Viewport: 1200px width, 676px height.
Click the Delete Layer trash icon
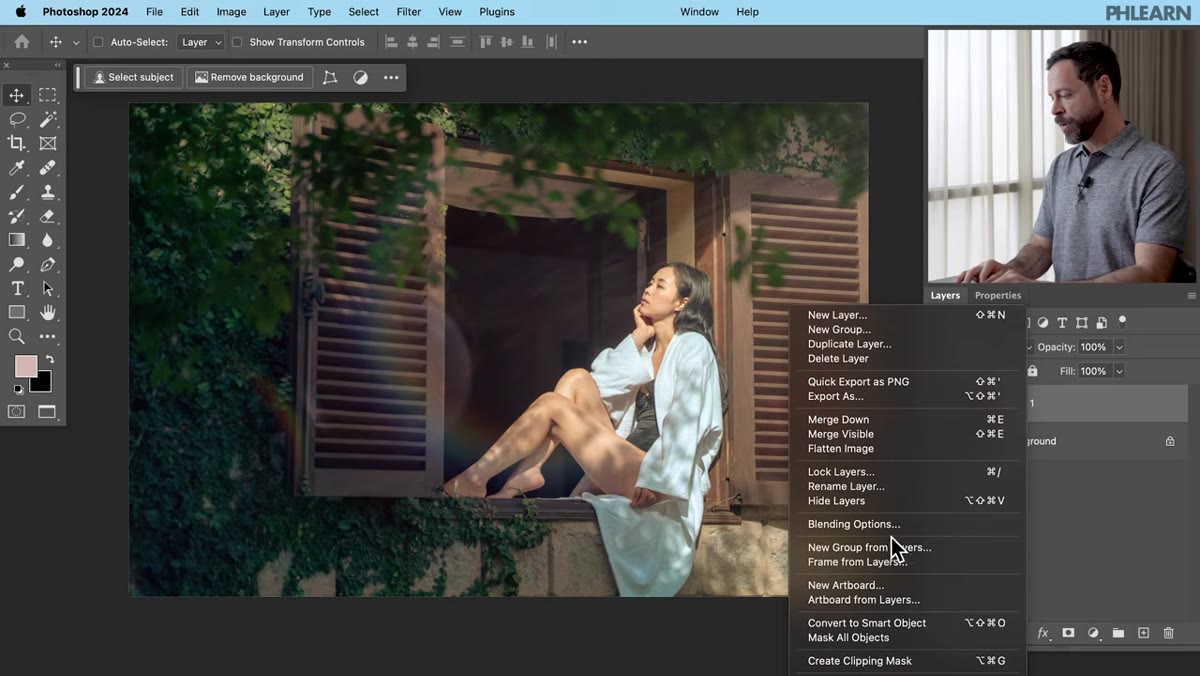click(1168, 633)
